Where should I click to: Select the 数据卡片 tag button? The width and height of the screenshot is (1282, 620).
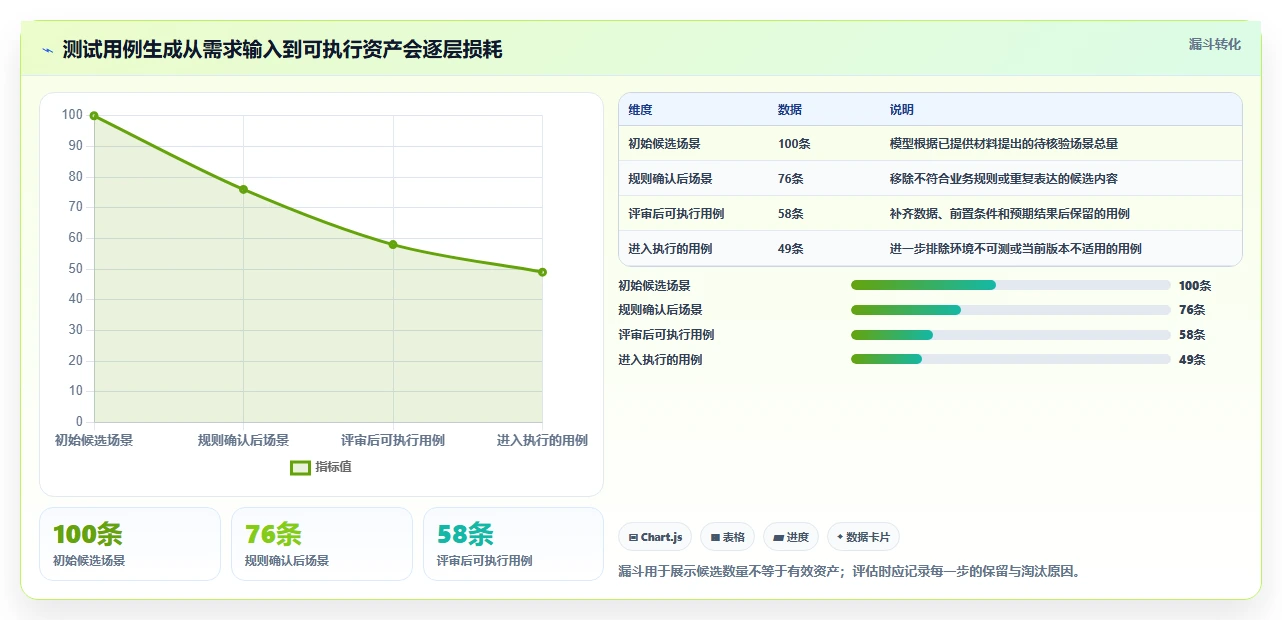[863, 537]
